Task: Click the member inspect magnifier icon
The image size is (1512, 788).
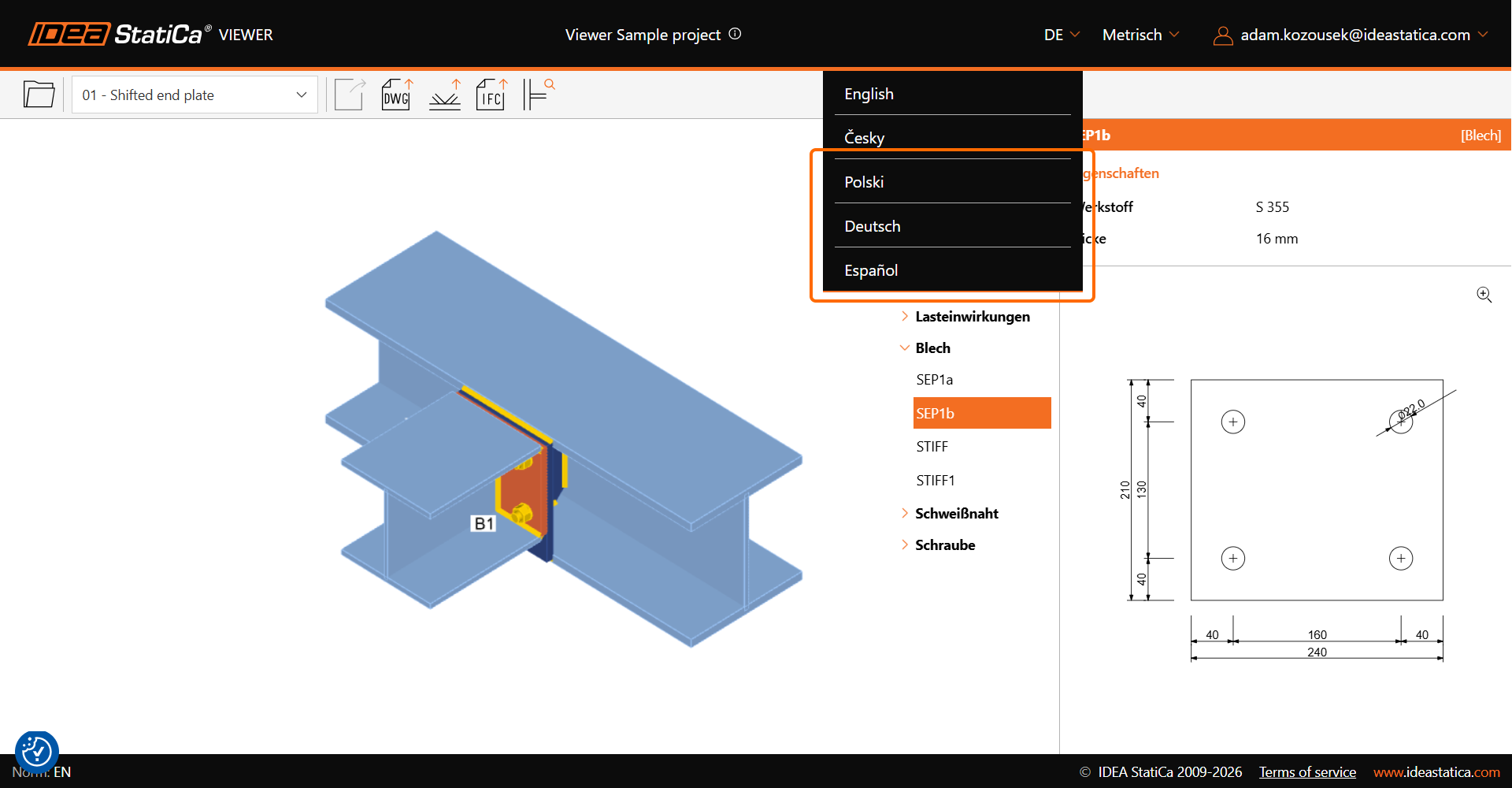Action: [x=539, y=95]
